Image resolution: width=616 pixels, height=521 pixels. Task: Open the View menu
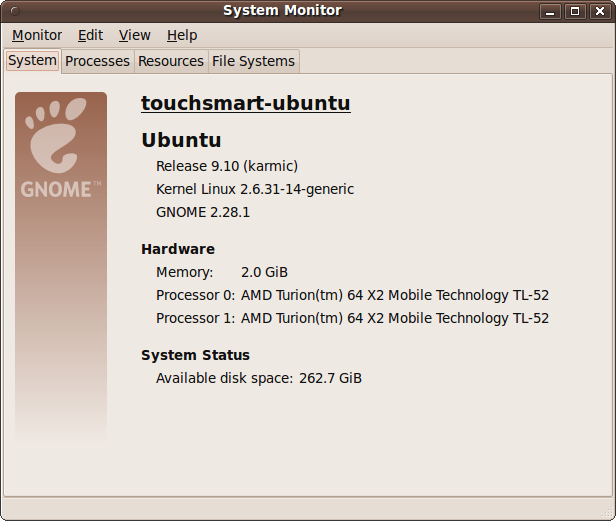point(135,35)
